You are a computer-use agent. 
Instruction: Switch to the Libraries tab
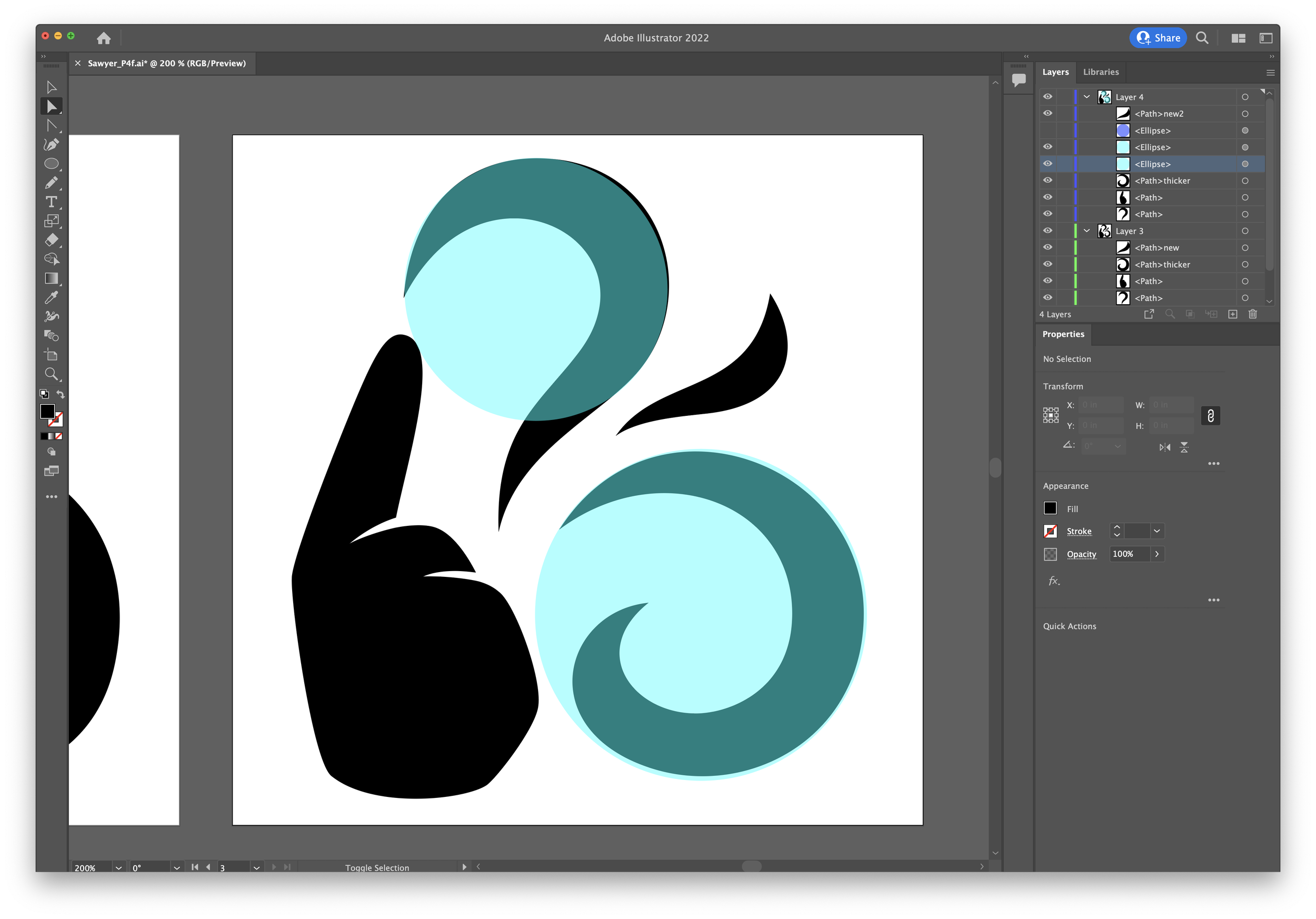pyautogui.click(x=1101, y=72)
